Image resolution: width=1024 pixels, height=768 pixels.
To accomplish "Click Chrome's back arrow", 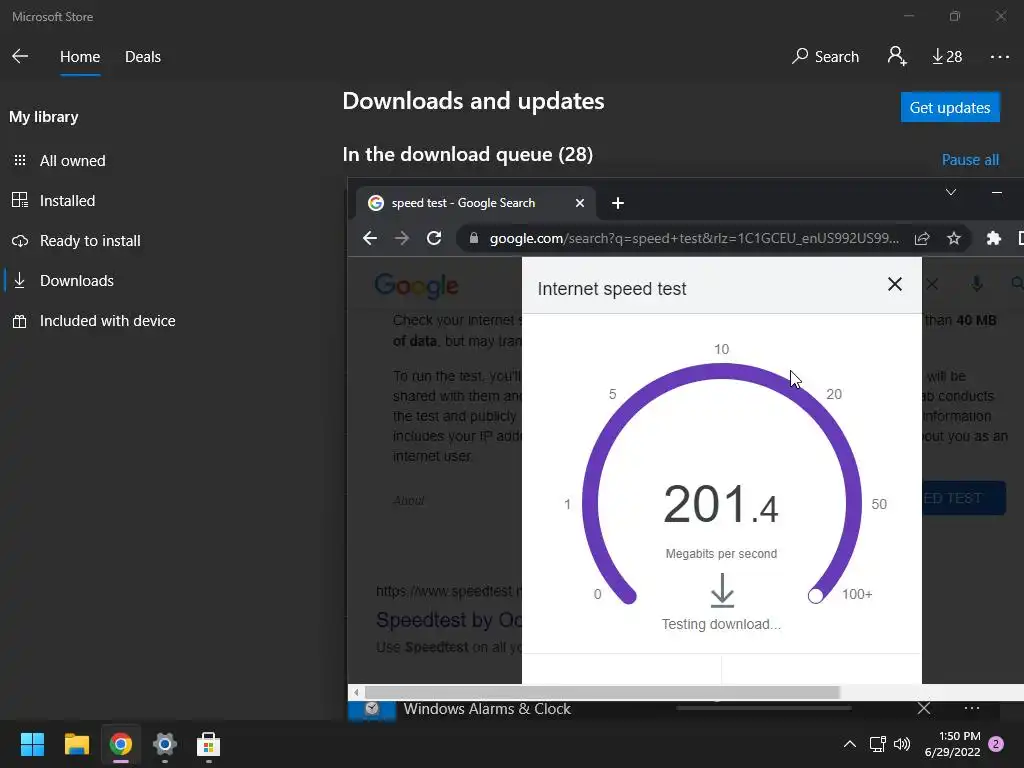I will 370,238.
